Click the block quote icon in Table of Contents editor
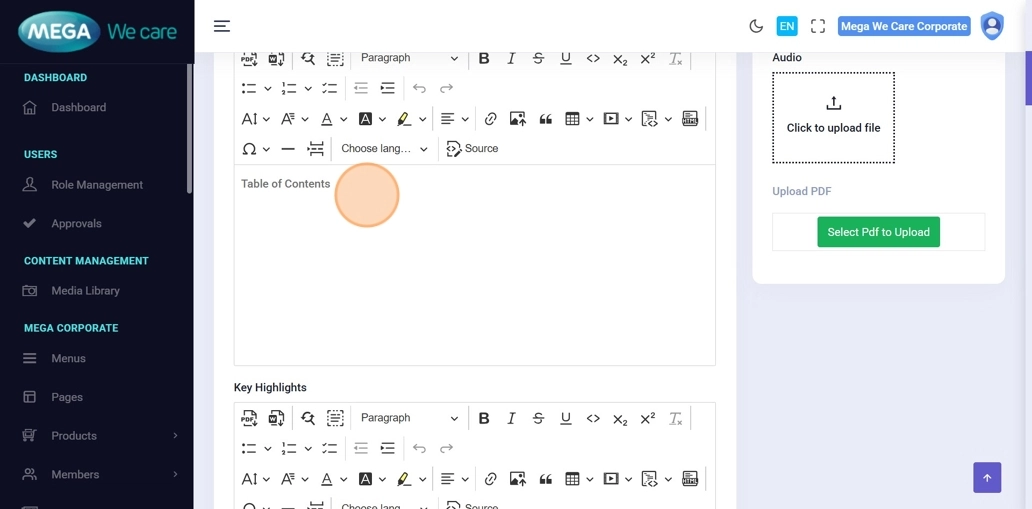The width and height of the screenshot is (1032, 509). click(x=545, y=119)
